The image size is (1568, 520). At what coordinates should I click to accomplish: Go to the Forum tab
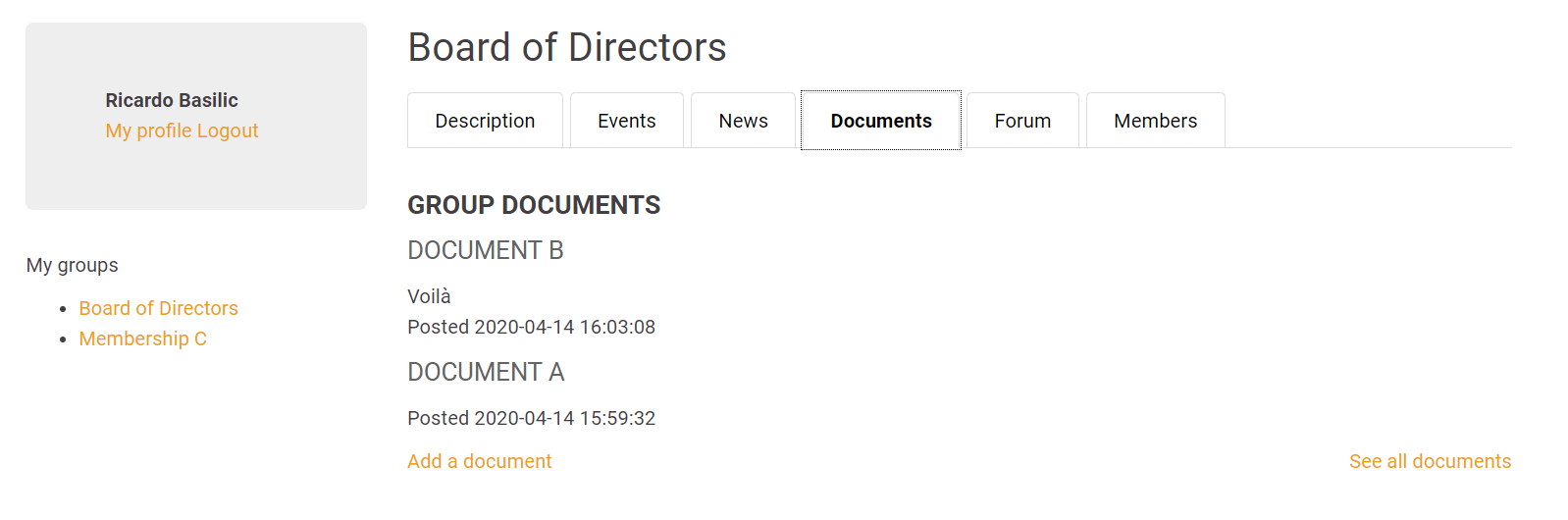(1021, 121)
